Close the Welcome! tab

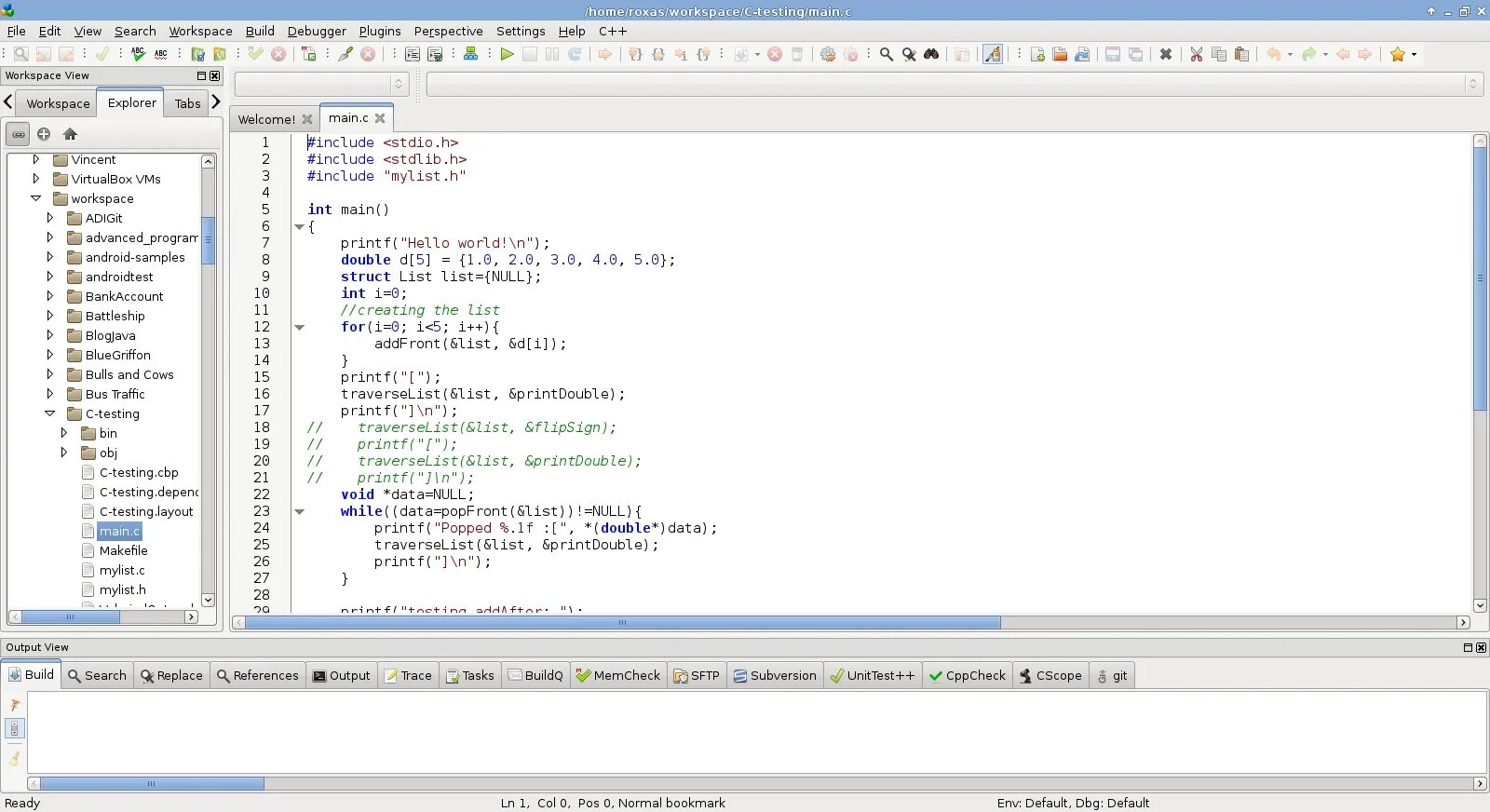pyautogui.click(x=307, y=119)
